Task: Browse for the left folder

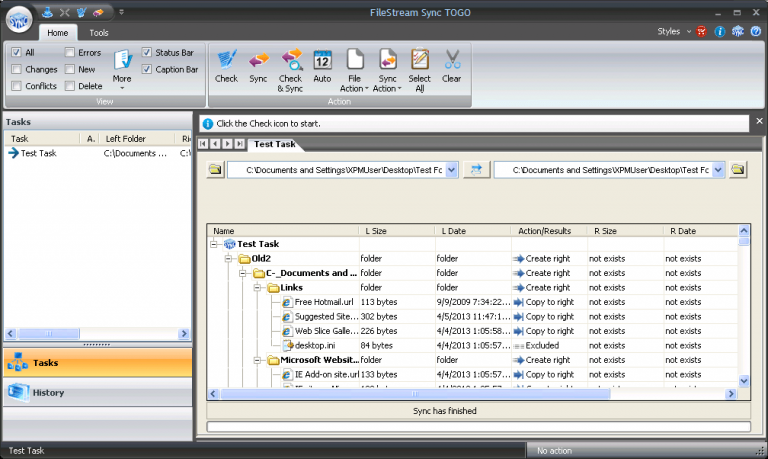Action: (x=215, y=169)
